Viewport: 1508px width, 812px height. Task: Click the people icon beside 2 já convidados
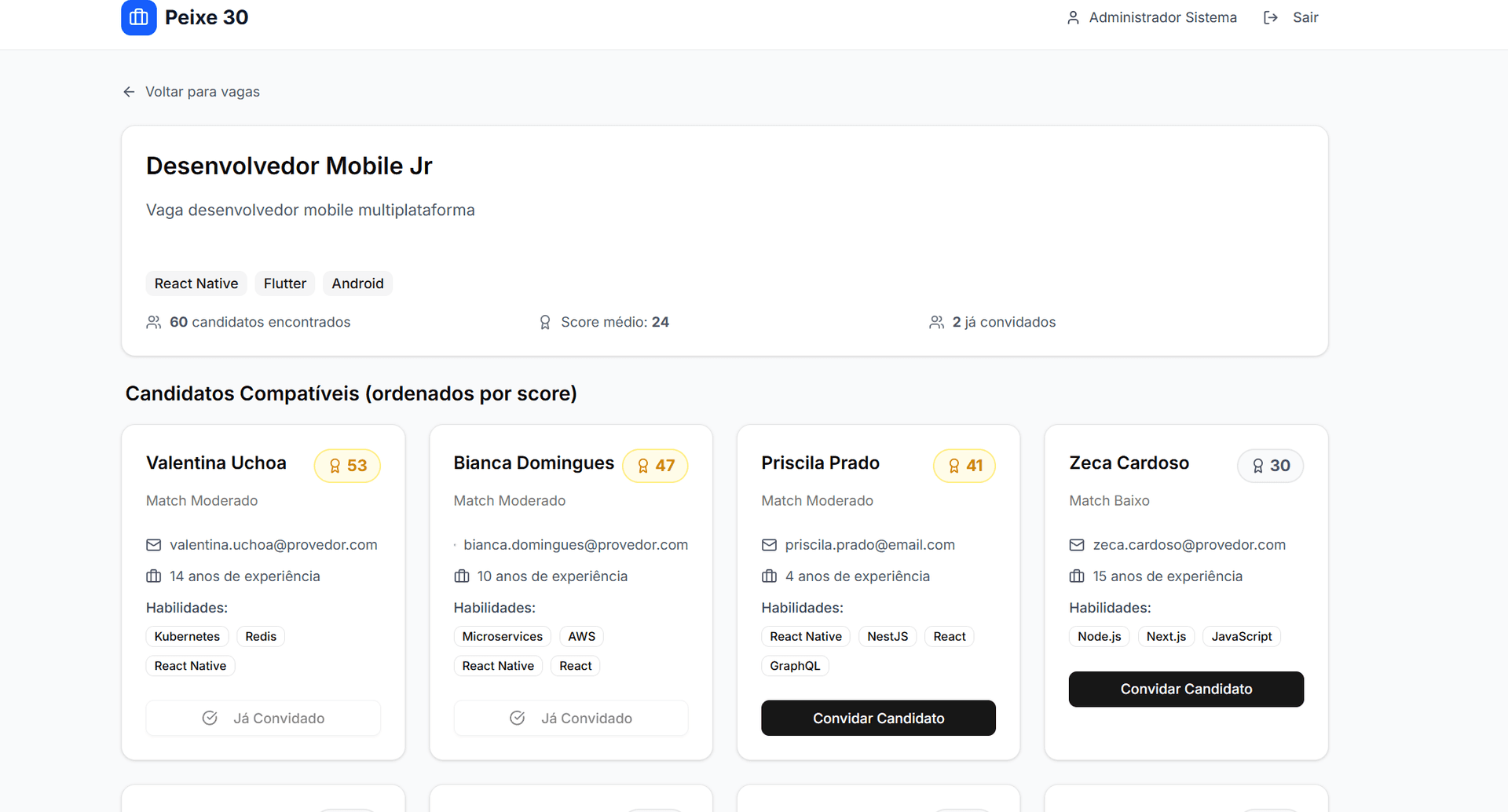coord(936,322)
